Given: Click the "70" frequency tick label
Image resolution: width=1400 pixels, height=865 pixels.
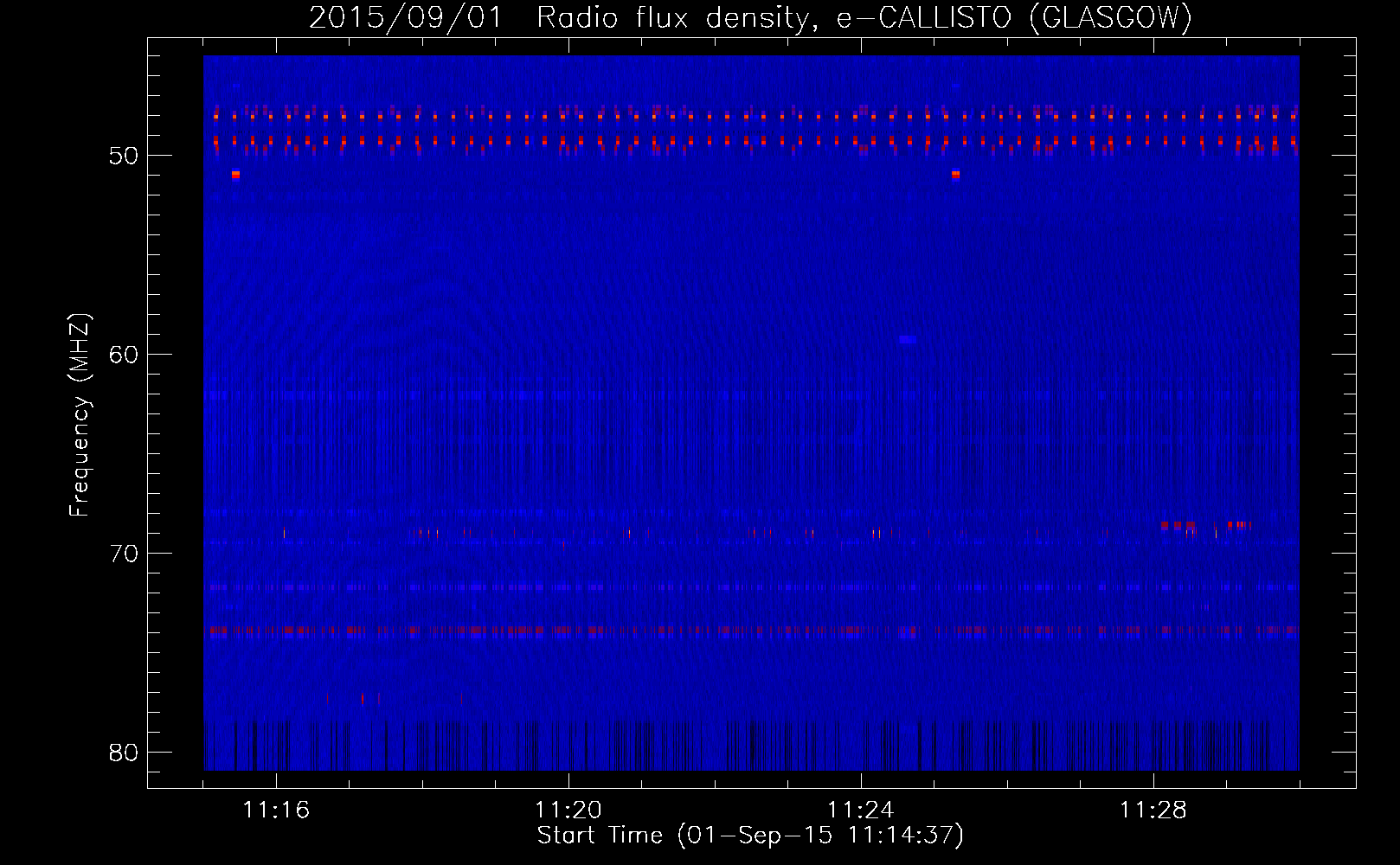Looking at the screenshot, I should pyautogui.click(x=124, y=554).
